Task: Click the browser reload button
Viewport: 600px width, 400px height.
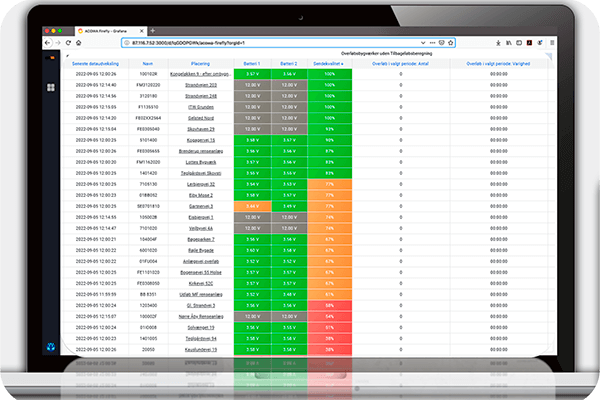Action: coord(71,44)
